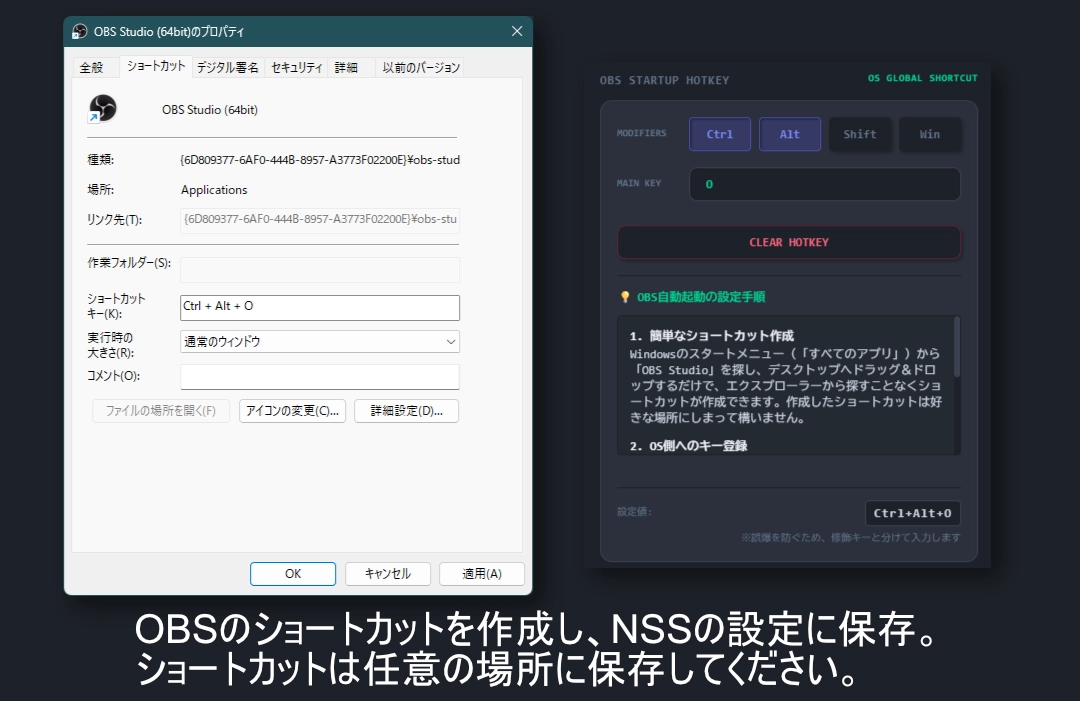Click the 種類 GUID value text

(x=320, y=160)
